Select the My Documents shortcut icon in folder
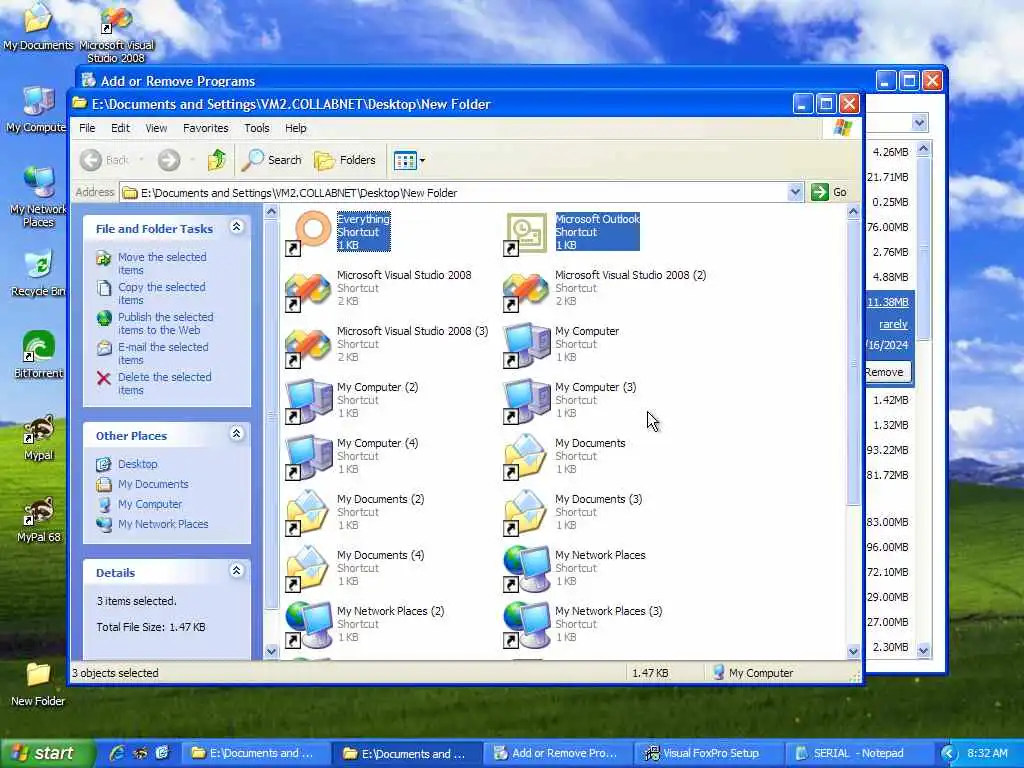The width and height of the screenshot is (1024, 768). tap(526, 457)
